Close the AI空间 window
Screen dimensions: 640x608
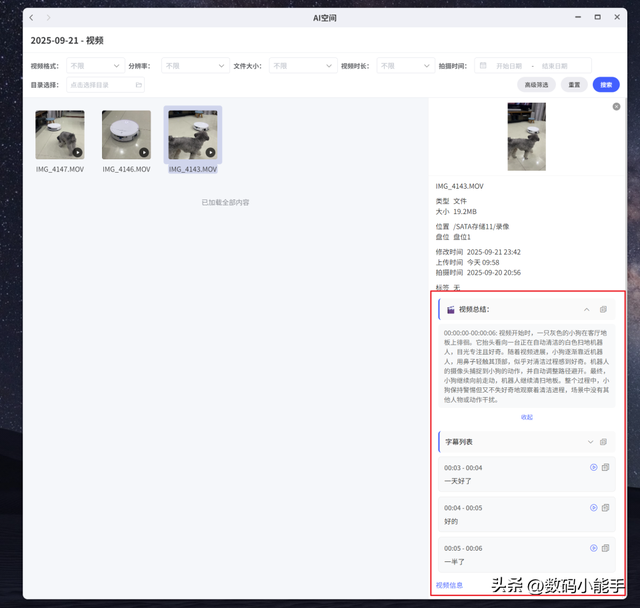pos(617,17)
